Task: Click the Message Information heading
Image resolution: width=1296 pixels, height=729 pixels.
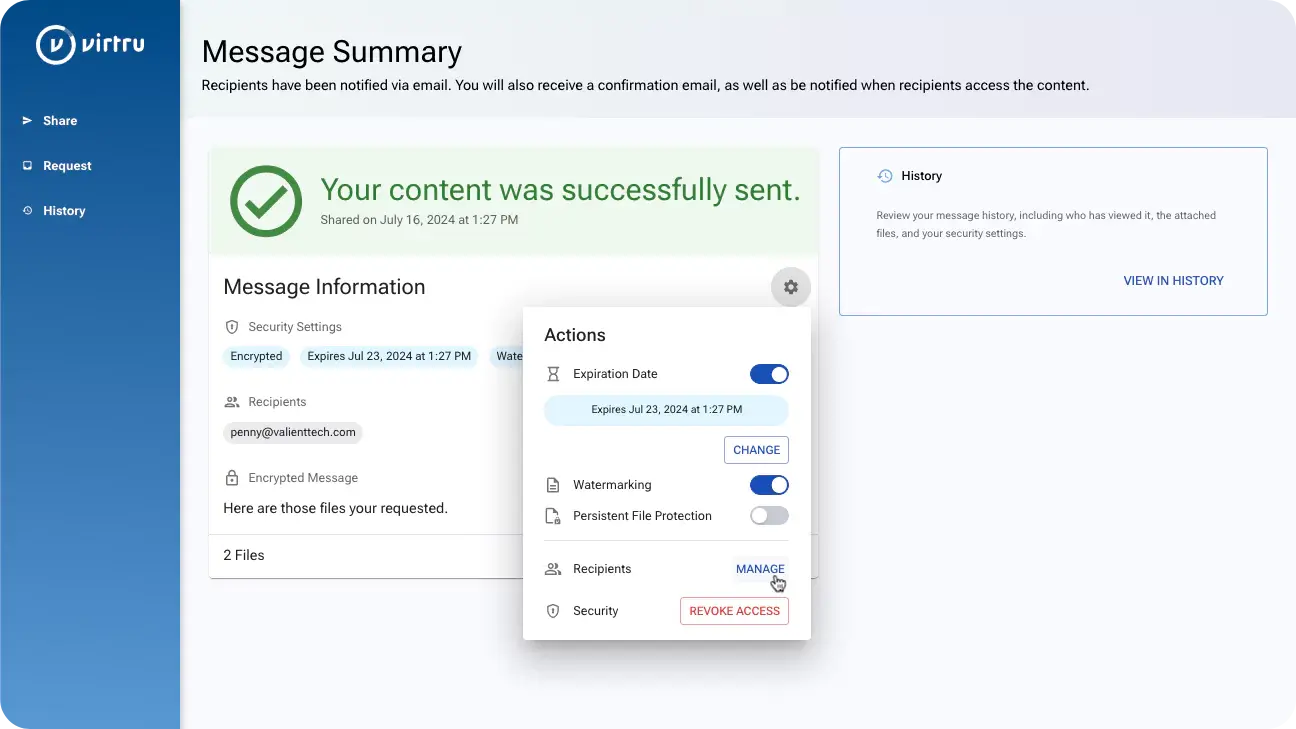Action: point(324,287)
